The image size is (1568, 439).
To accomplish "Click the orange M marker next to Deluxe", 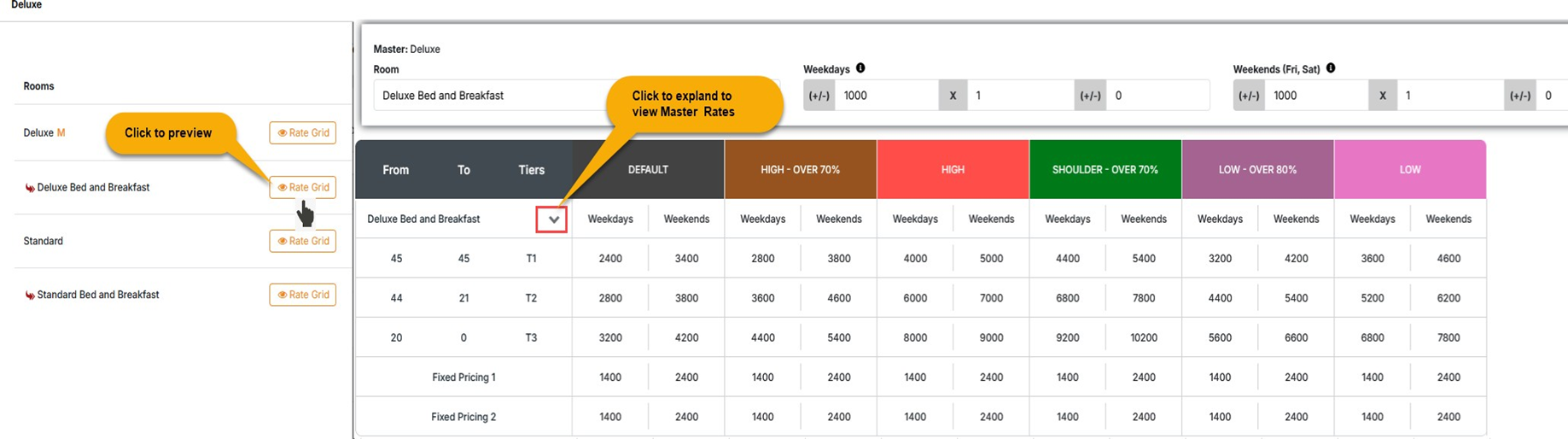I will (61, 133).
